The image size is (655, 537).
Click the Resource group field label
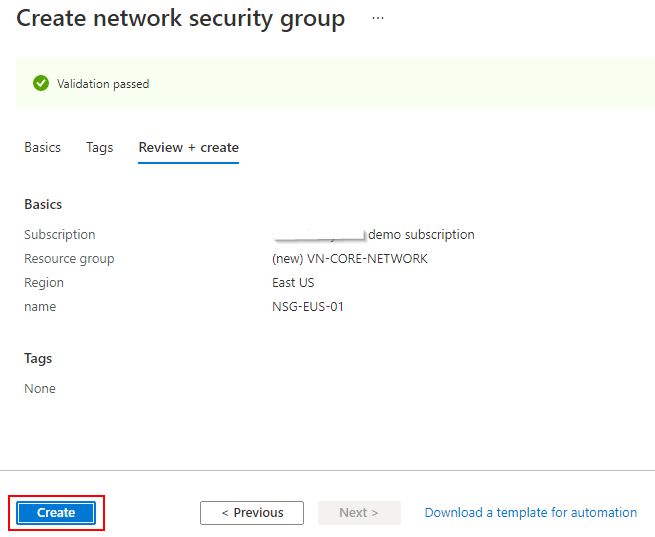point(69,259)
